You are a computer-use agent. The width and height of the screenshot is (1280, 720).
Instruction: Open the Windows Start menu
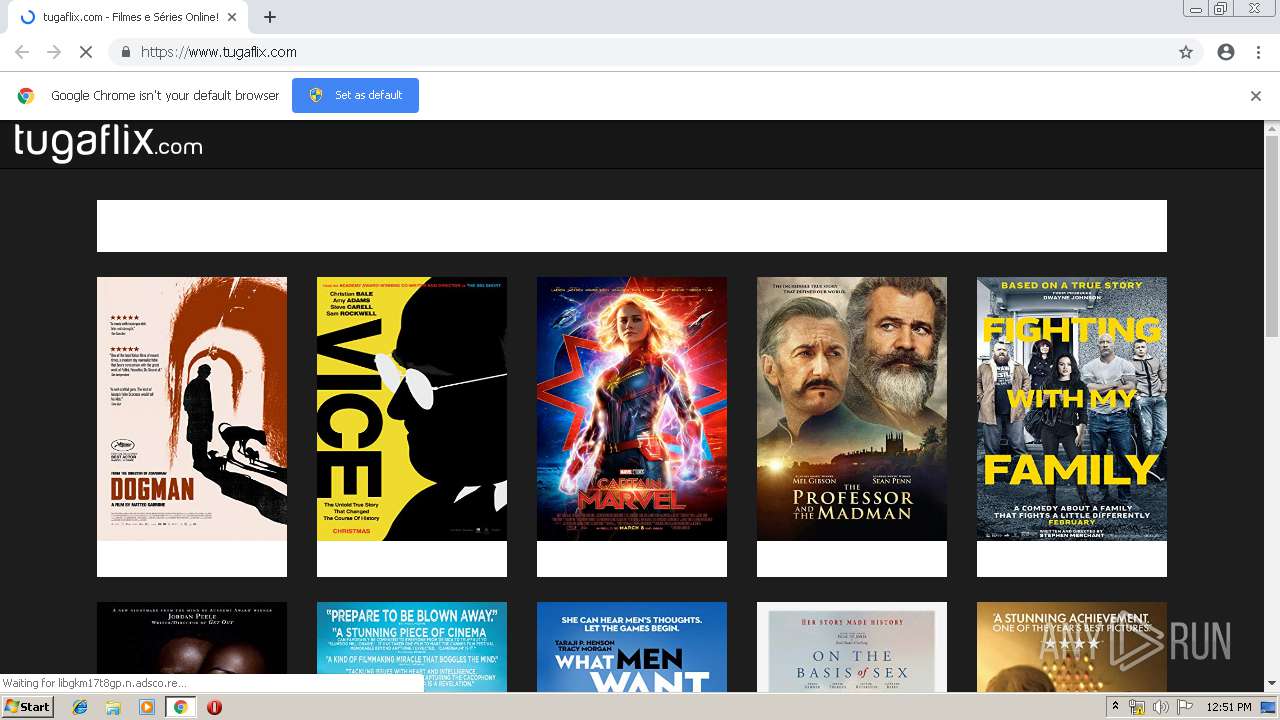coord(28,707)
